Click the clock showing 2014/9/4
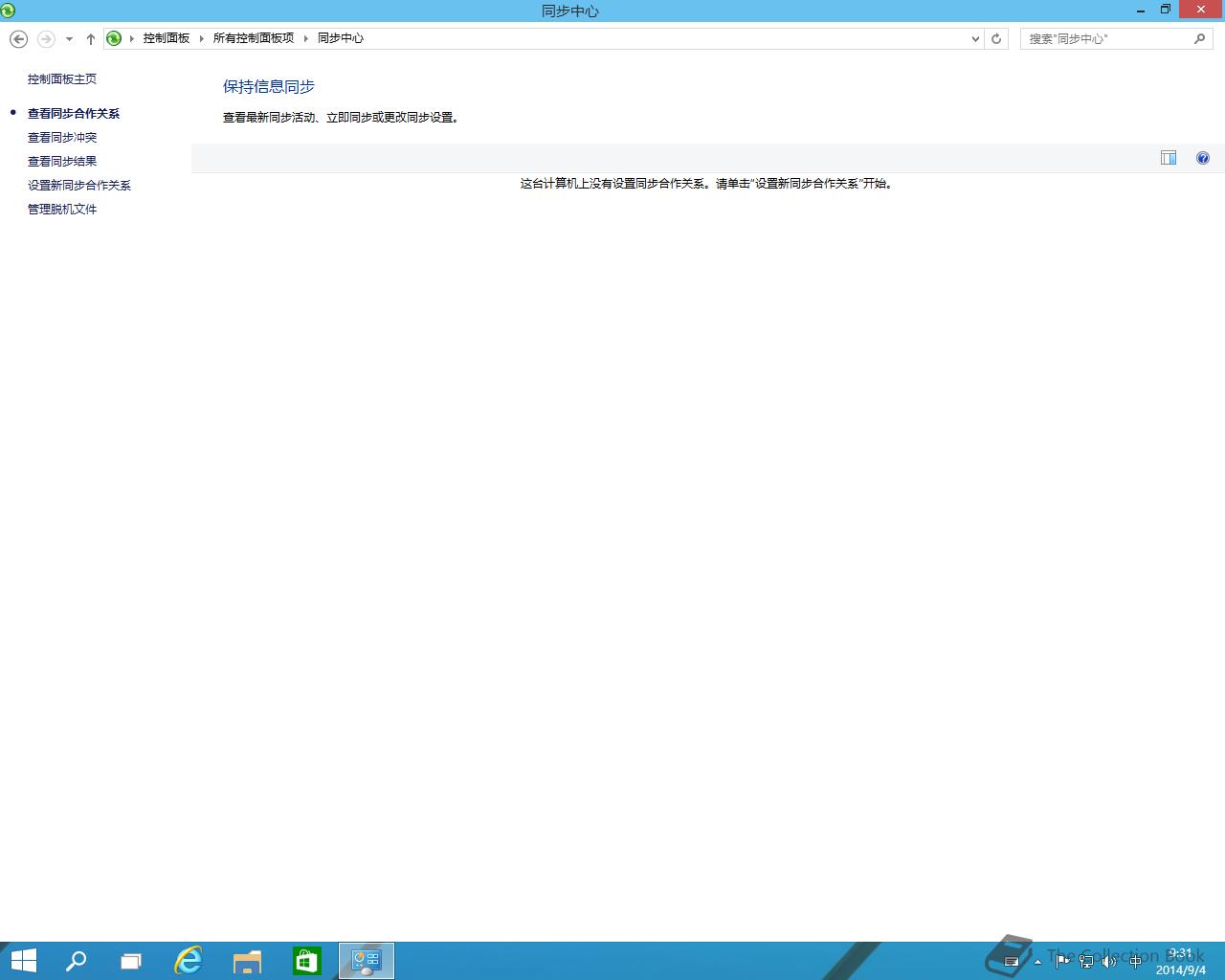This screenshot has width=1225, height=980. 1180,962
